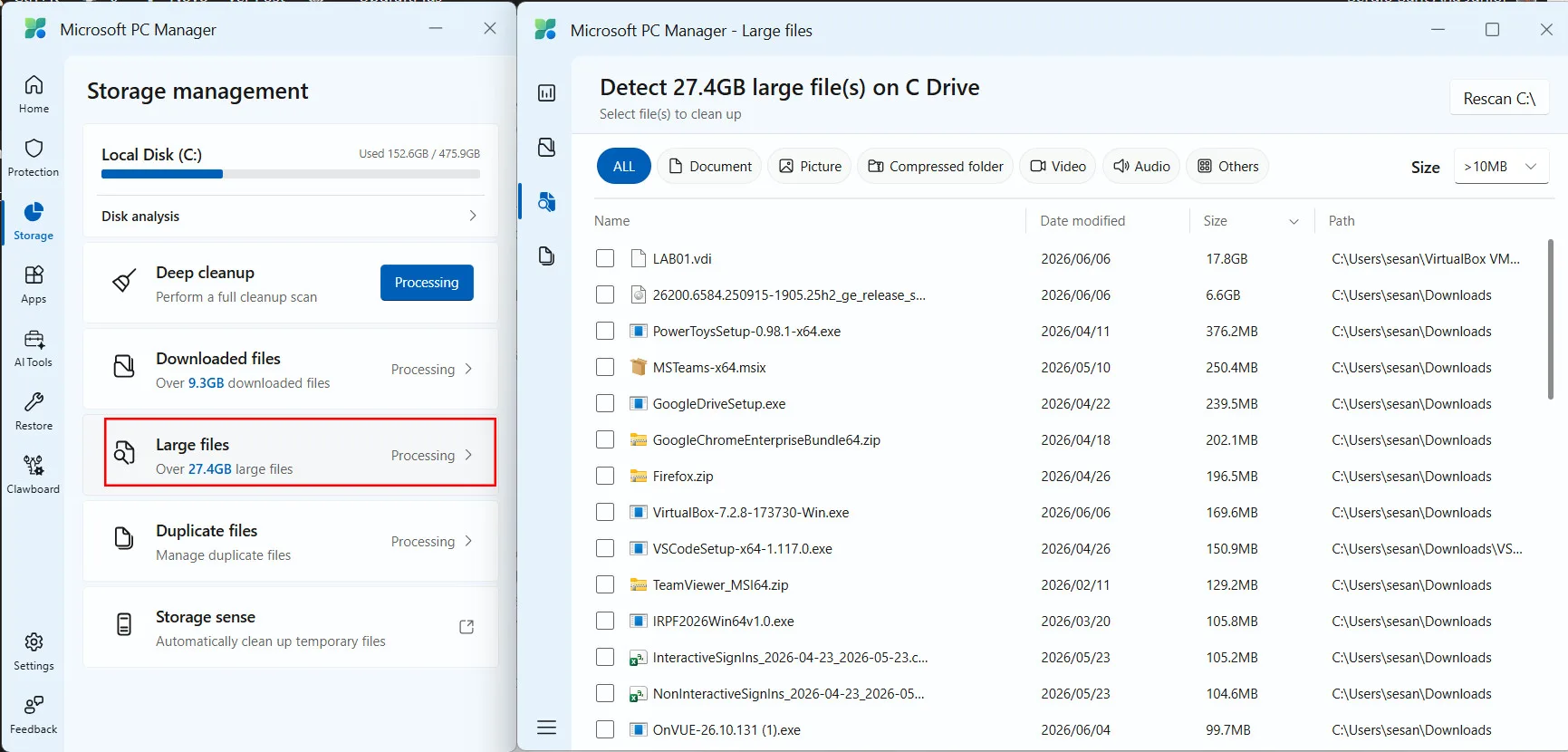
Task: Click Deep cleanup Processing button
Action: point(427,283)
